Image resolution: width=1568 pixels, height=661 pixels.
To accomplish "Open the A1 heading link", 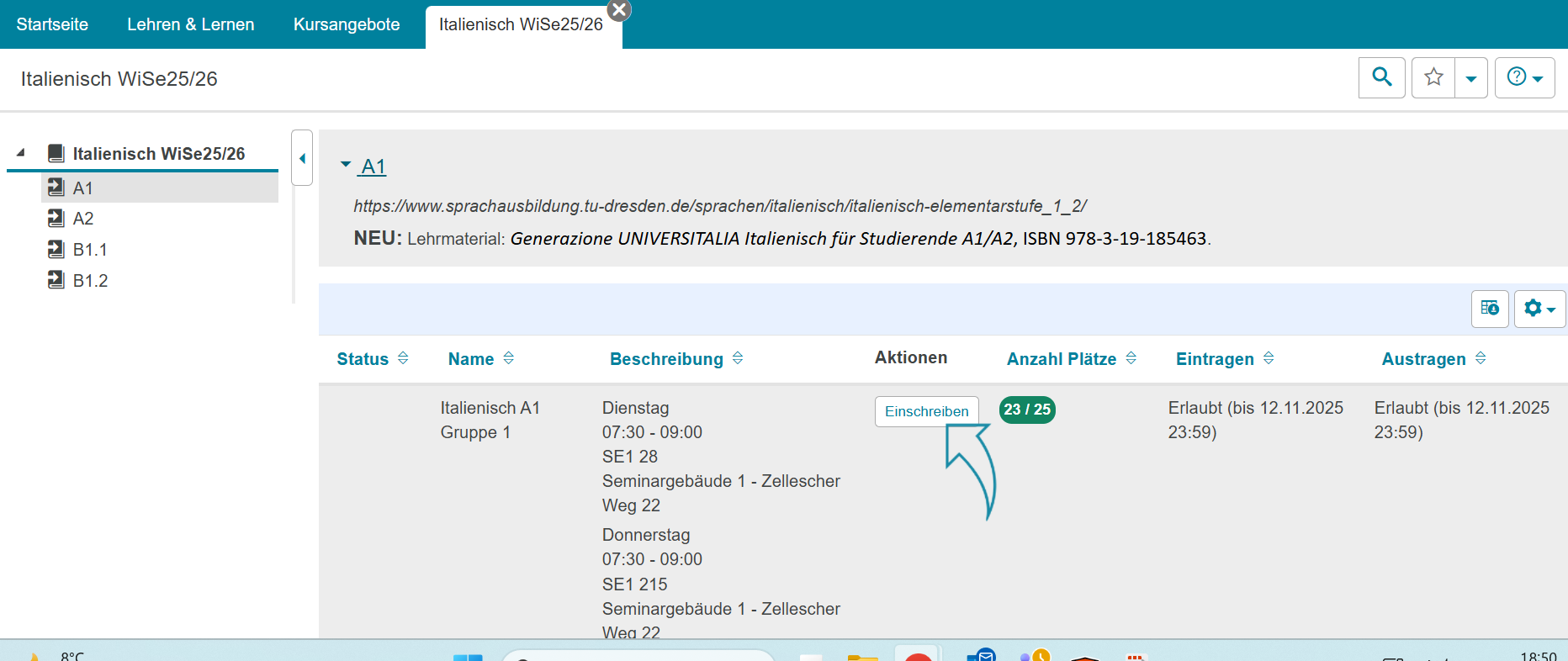I will point(373,167).
